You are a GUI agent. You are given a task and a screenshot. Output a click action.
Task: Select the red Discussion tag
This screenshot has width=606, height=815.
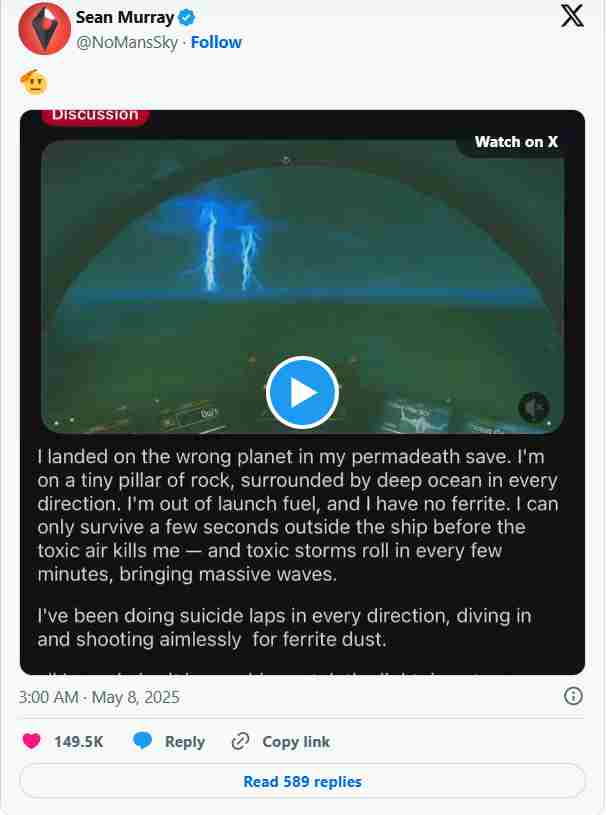coord(95,116)
